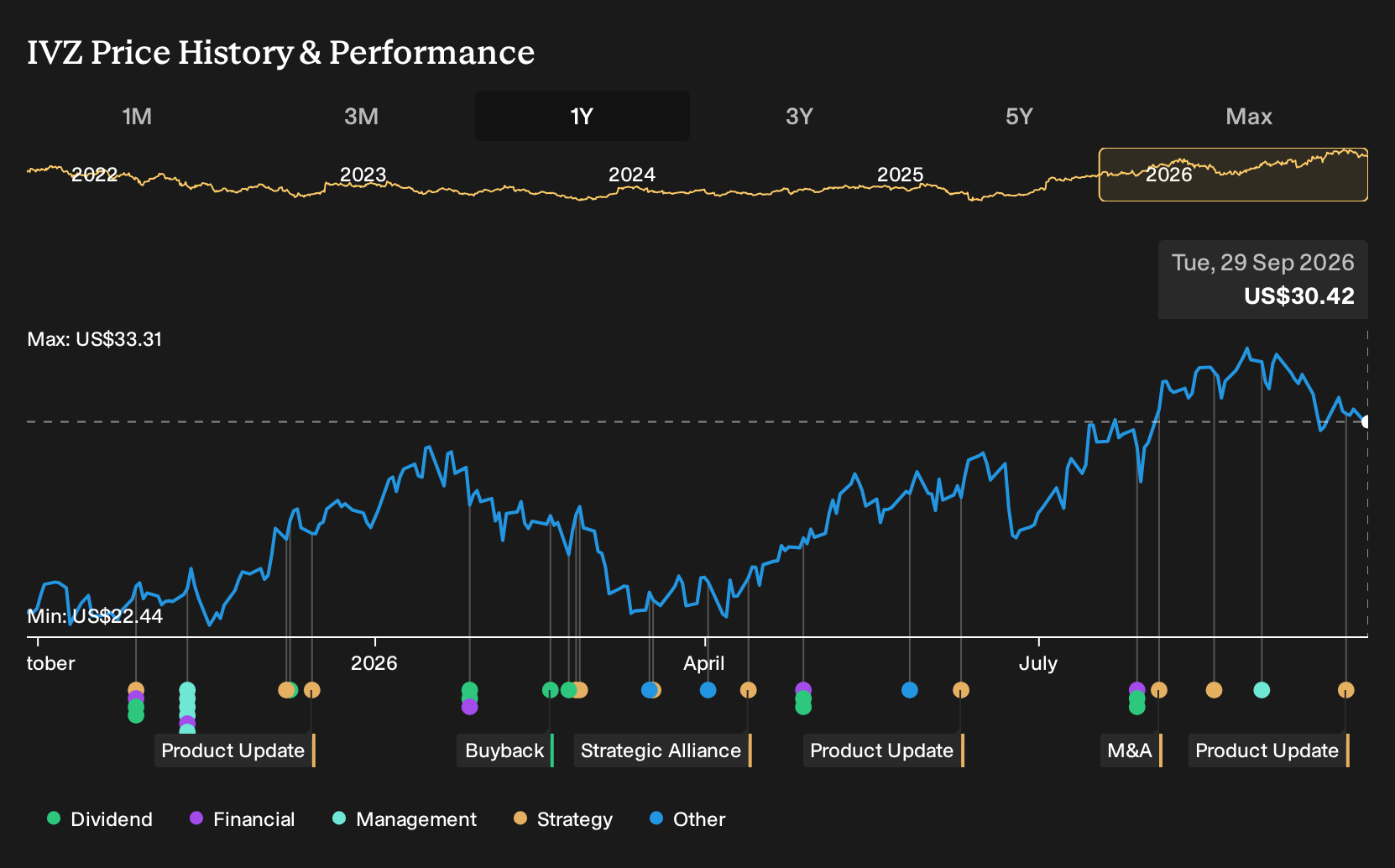Viewport: 1395px width, 868px height.
Task: Click the 'Min: US$22.44' label
Action: 95,616
